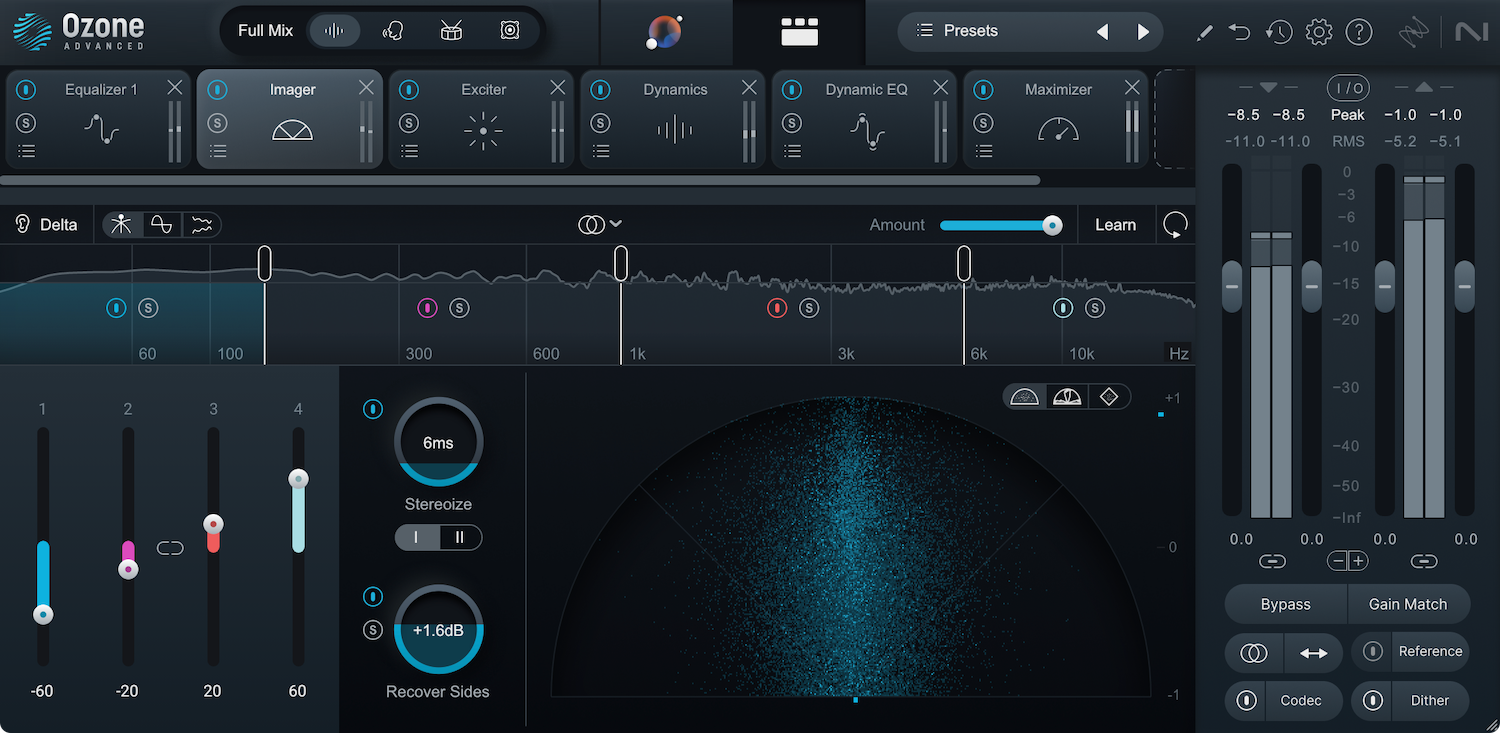Viewport: 1500px width, 733px height.
Task: Switch to the Equalizer 1 module tab
Action: (100, 89)
